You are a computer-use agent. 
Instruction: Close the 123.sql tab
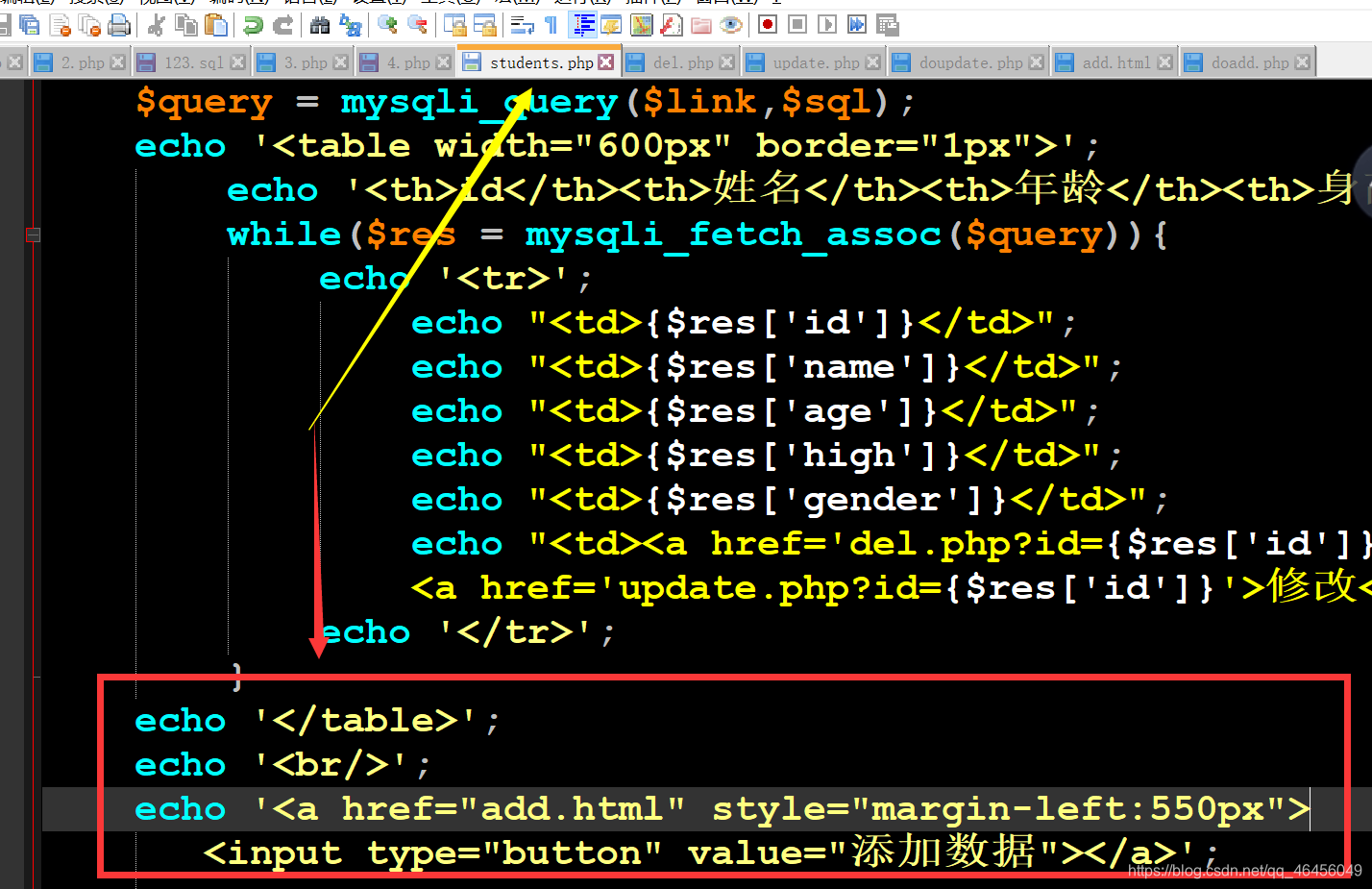point(238,62)
